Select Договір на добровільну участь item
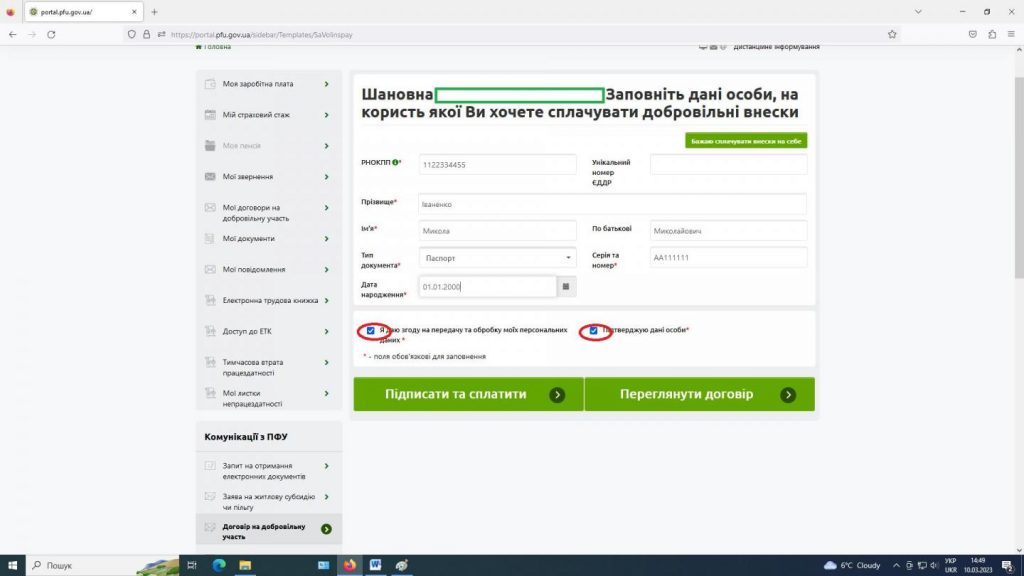Viewport: 1024px width, 576px height. (268, 531)
